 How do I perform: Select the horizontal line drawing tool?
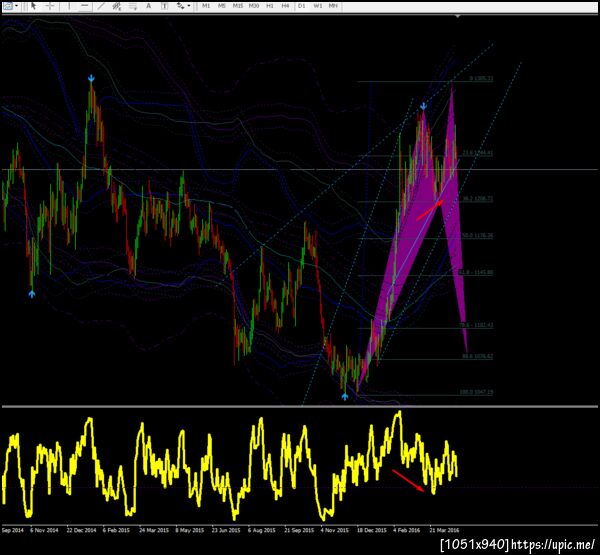pyautogui.click(x=85, y=6)
